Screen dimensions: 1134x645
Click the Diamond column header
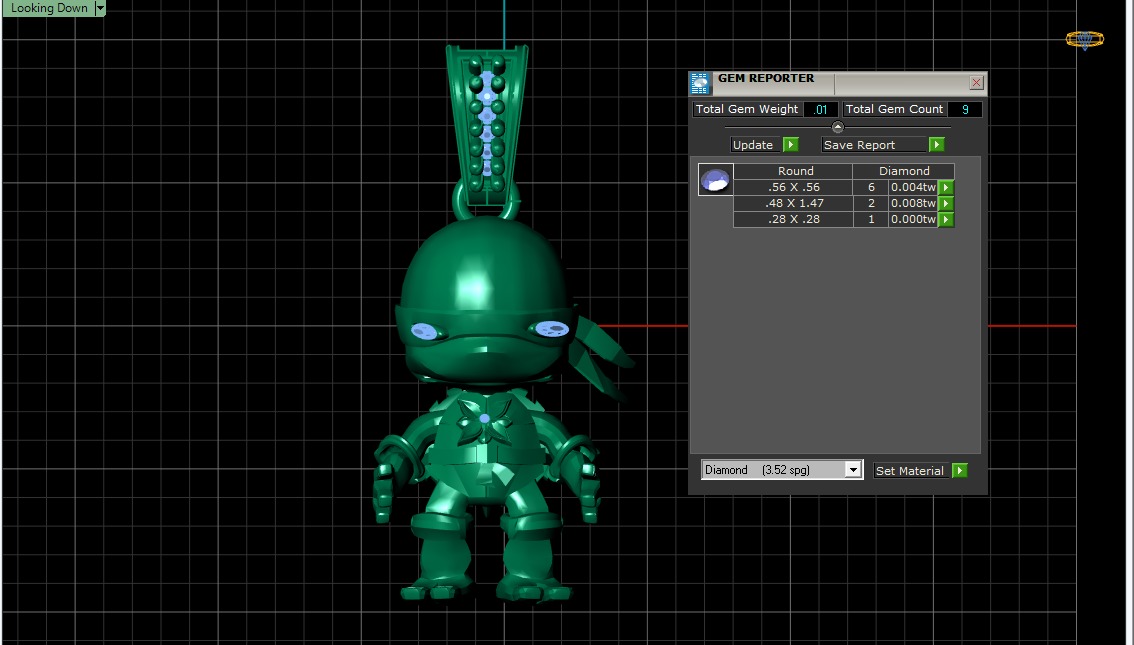pyautogui.click(x=904, y=171)
